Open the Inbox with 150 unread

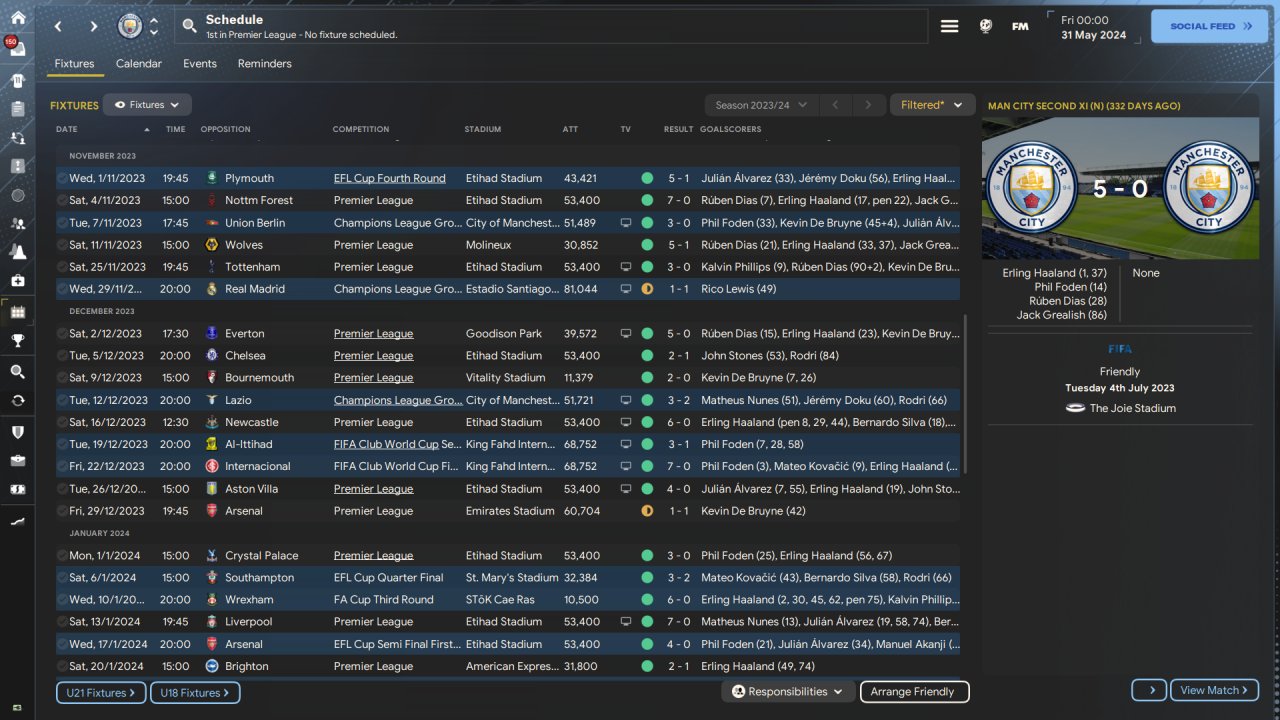click(x=17, y=46)
